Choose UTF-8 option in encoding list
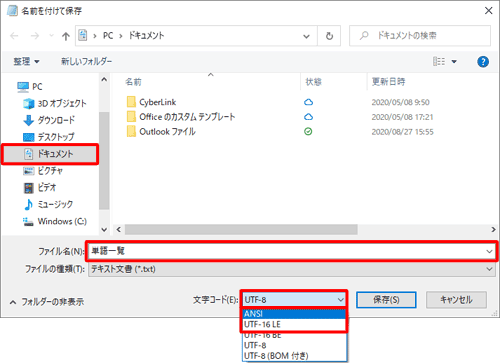500x363 pixels. pyautogui.click(x=294, y=345)
